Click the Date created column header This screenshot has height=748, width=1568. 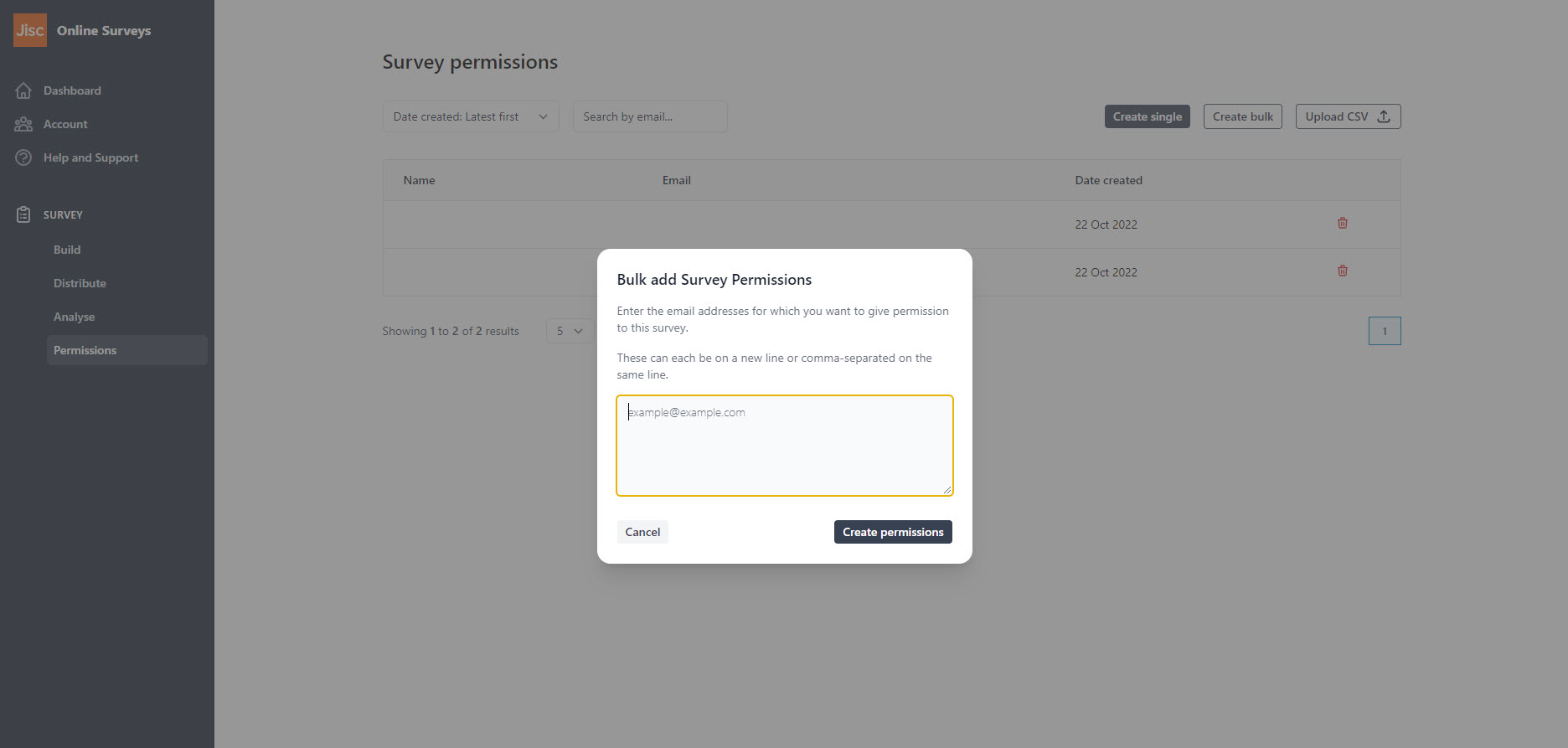1108,180
